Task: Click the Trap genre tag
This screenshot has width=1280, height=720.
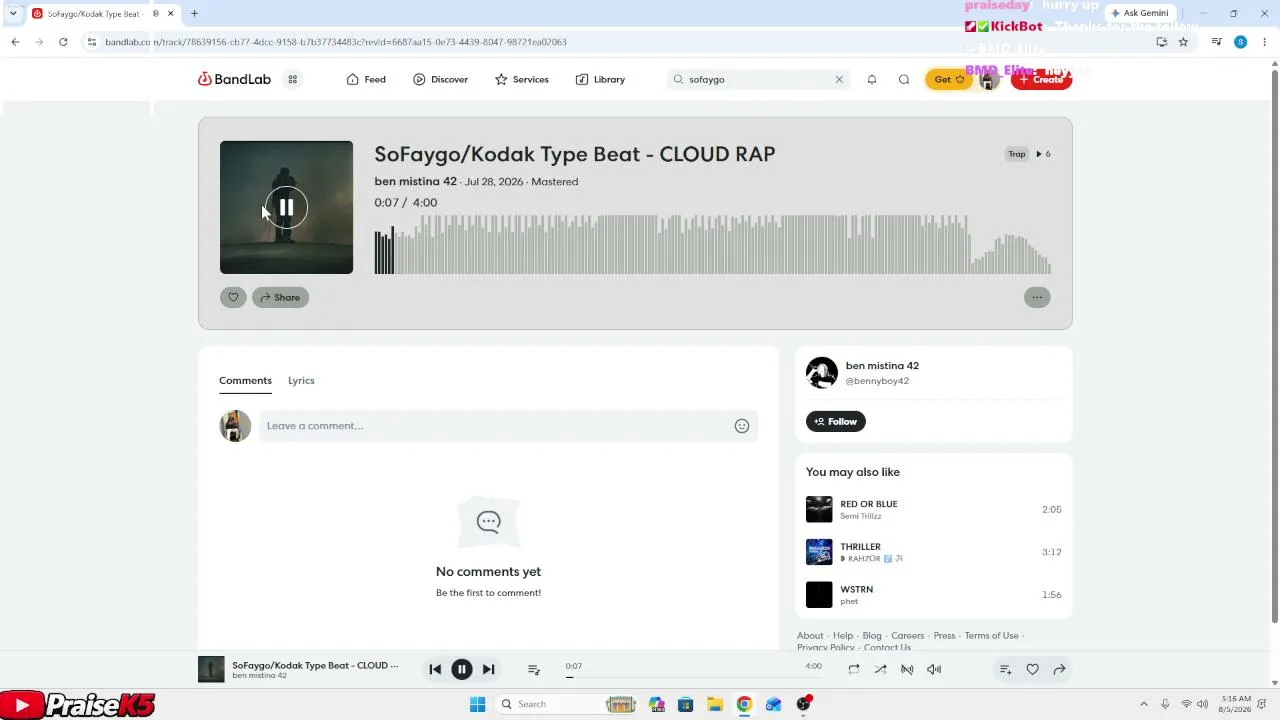Action: [x=1017, y=154]
